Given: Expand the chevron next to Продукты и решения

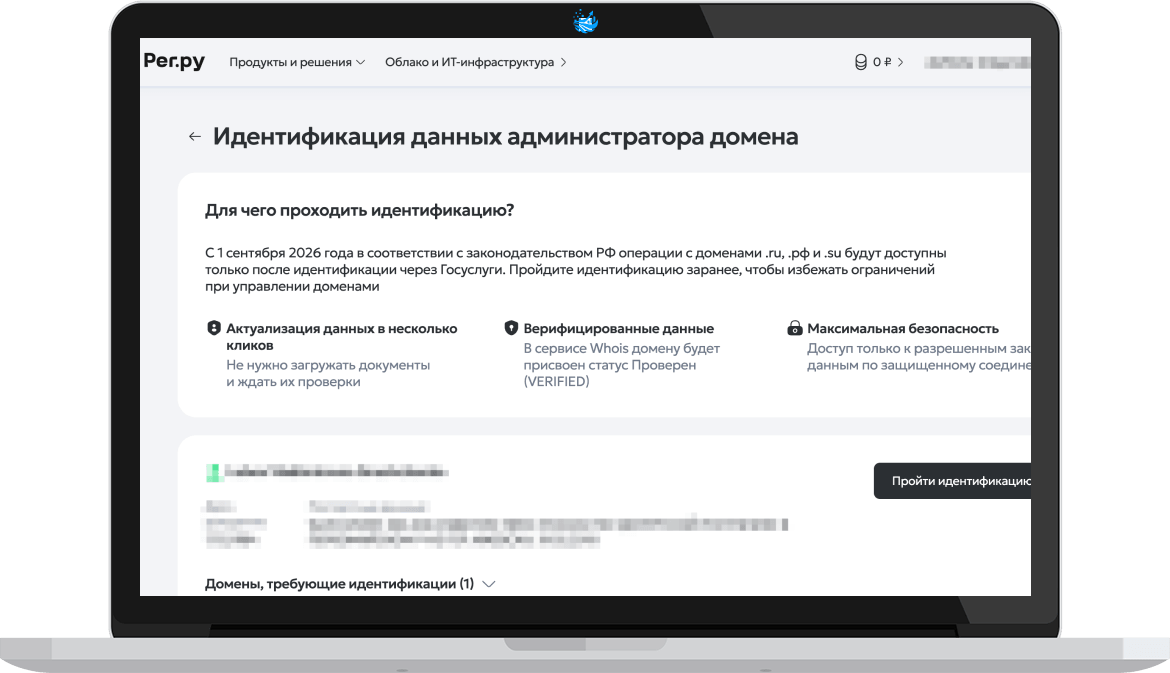Looking at the screenshot, I should pyautogui.click(x=360, y=62).
